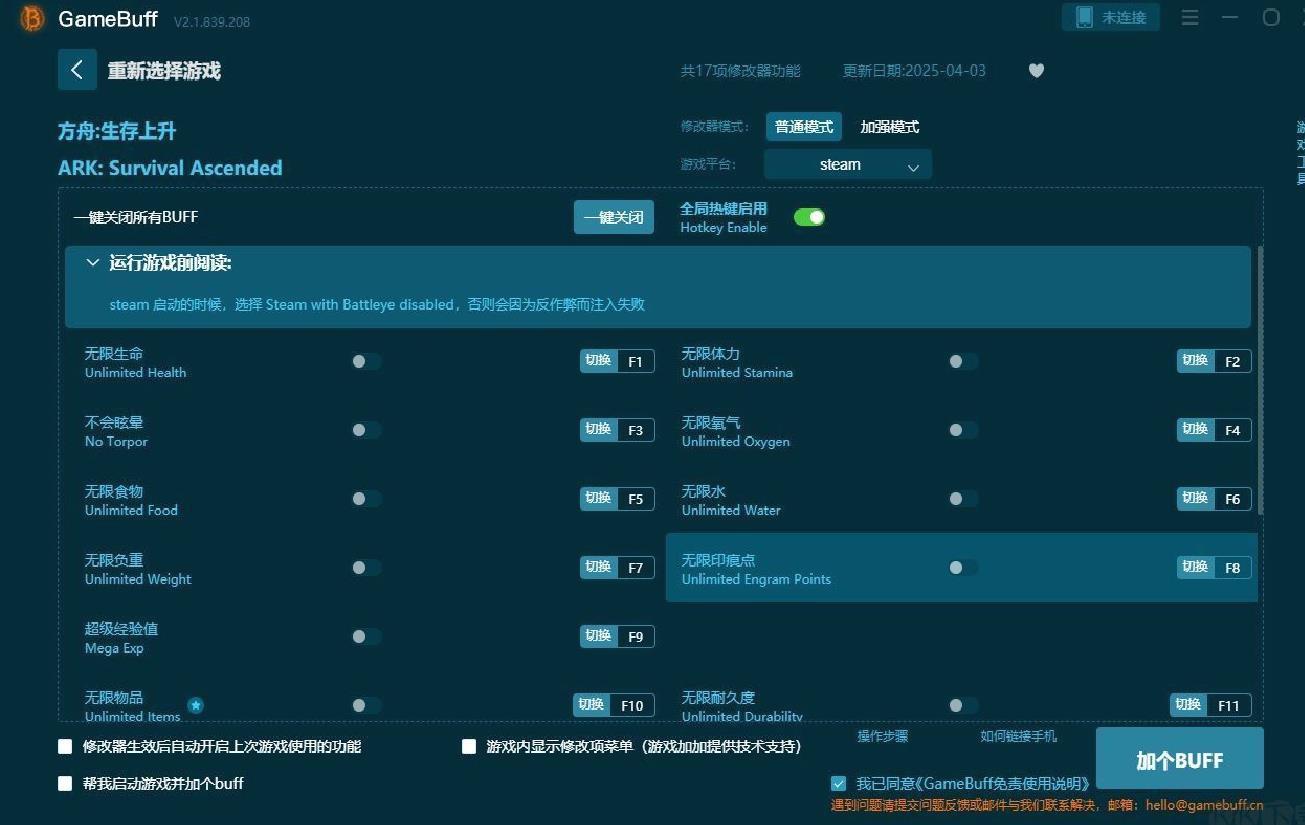Open the 操作步骤 link
The image size is (1305, 825).
coord(883,736)
